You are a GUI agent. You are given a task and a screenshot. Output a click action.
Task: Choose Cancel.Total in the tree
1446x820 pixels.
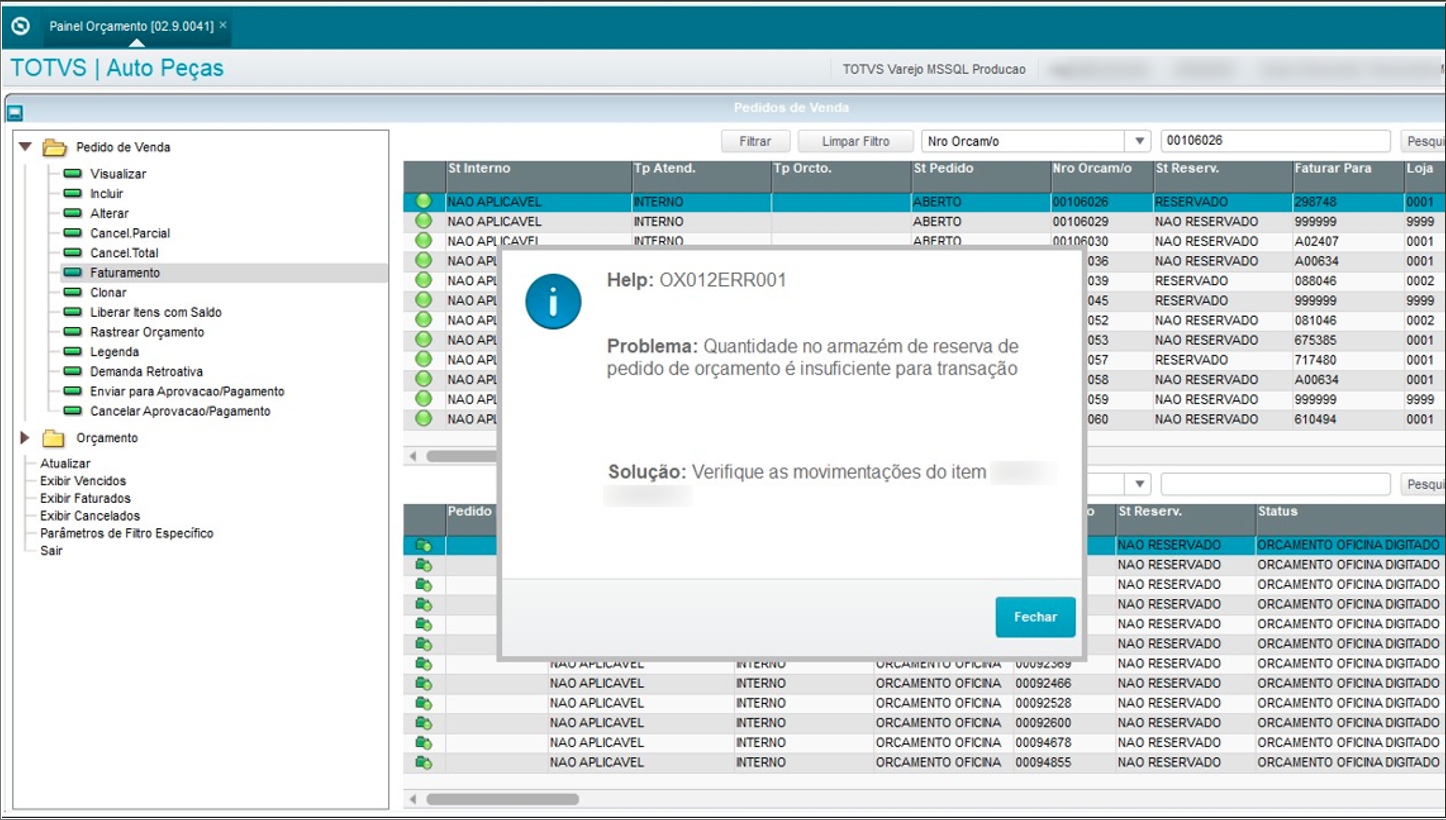pyautogui.click(x=124, y=253)
